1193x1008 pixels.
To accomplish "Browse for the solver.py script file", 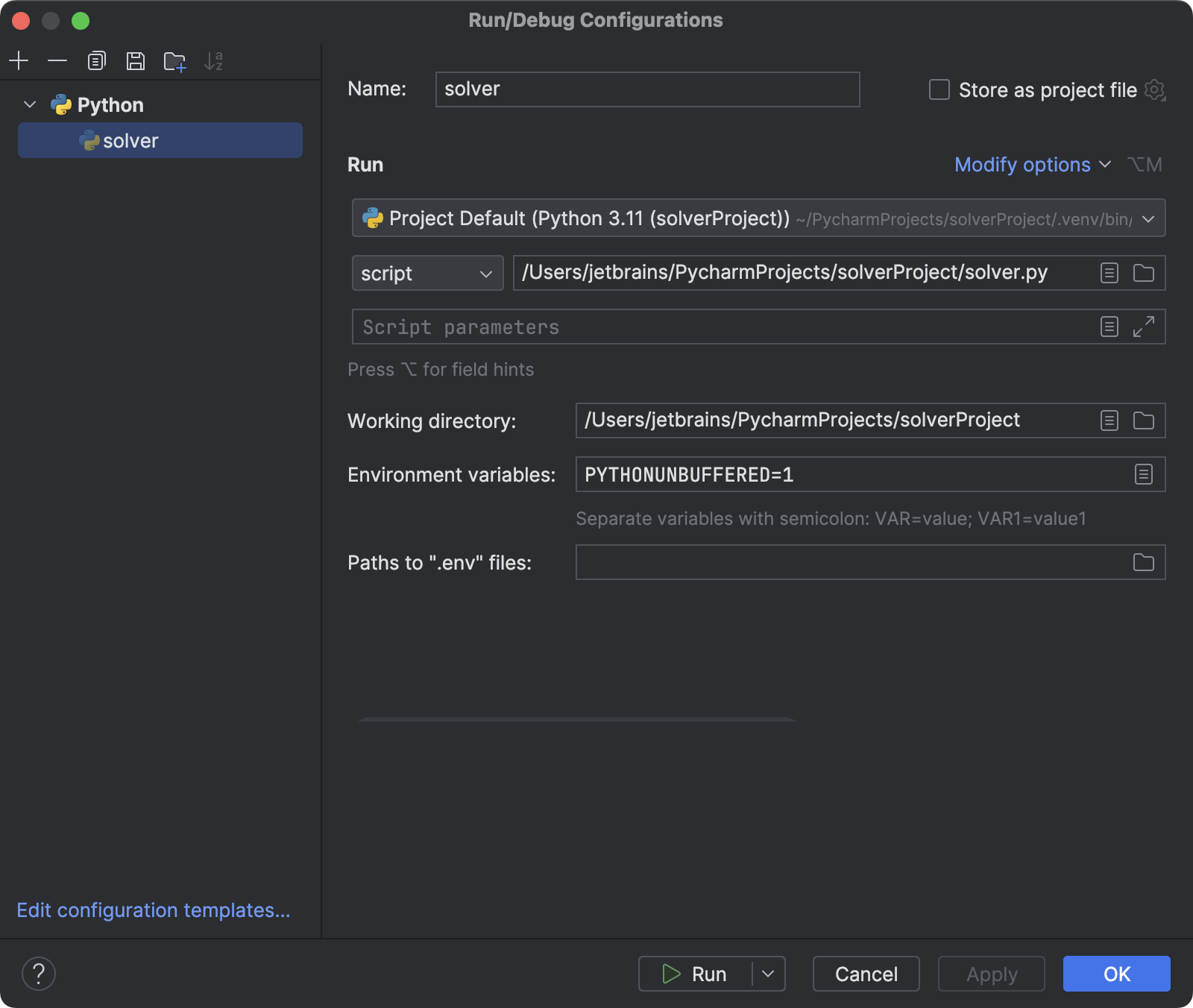I will pos(1145,273).
